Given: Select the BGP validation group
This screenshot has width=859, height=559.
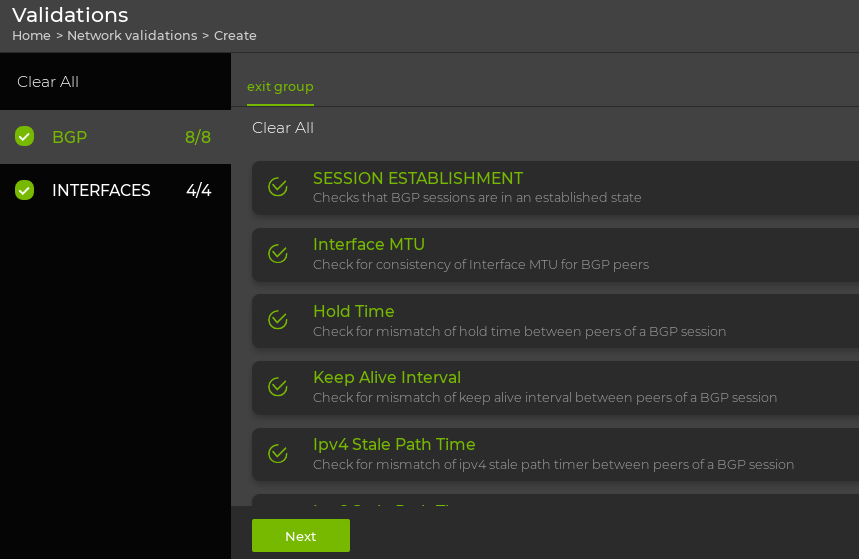Looking at the screenshot, I should [70, 137].
